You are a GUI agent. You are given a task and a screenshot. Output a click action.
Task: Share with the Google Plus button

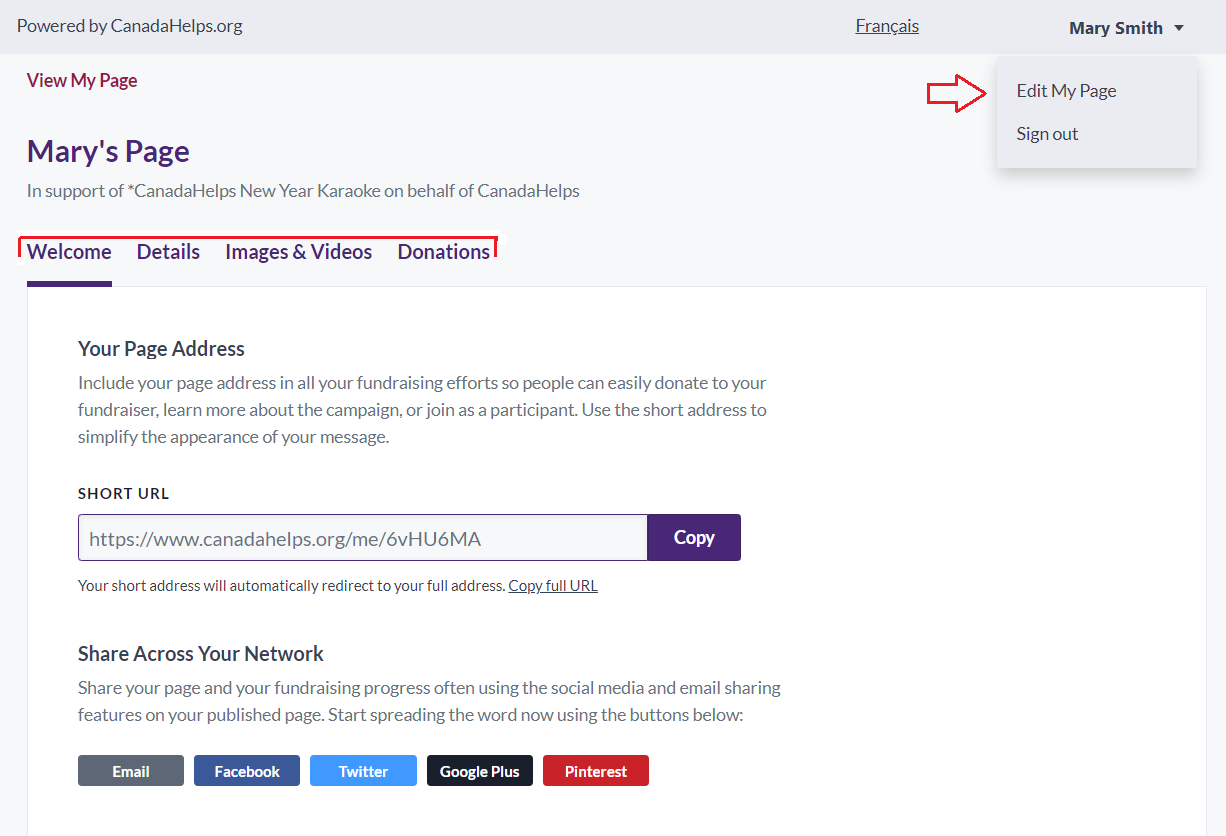(480, 771)
